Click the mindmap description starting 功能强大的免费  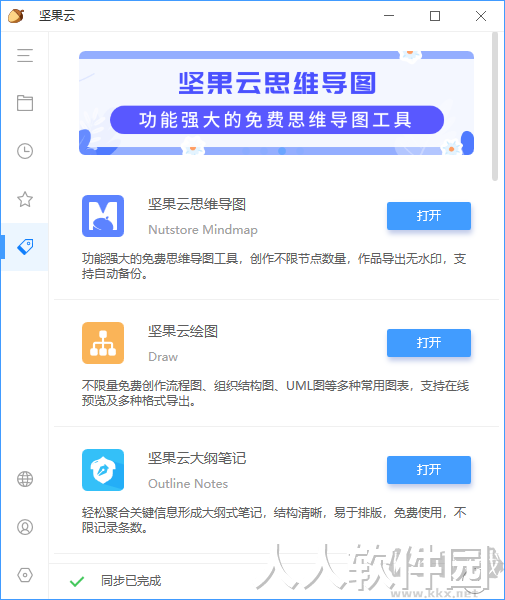point(274,266)
